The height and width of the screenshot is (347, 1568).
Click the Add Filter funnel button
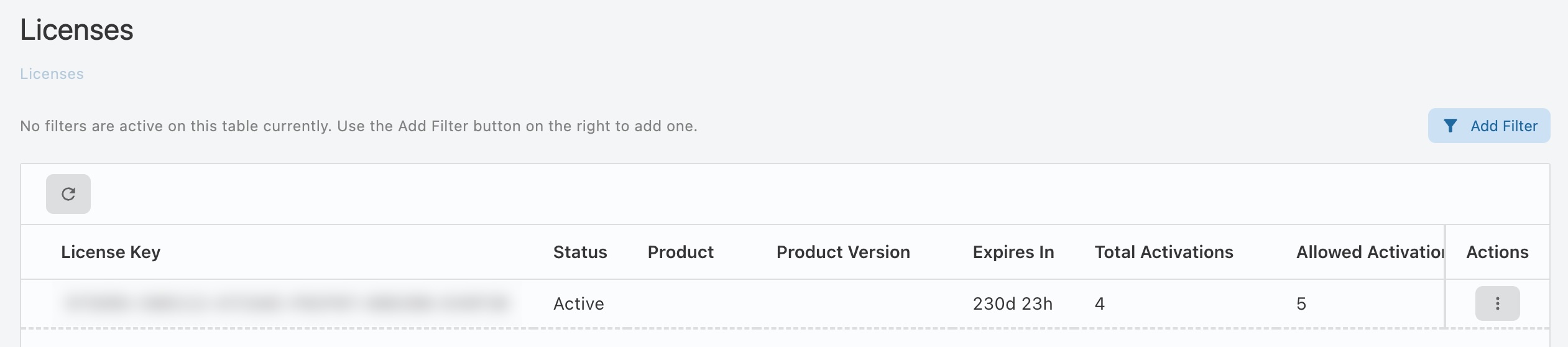coord(1488,126)
